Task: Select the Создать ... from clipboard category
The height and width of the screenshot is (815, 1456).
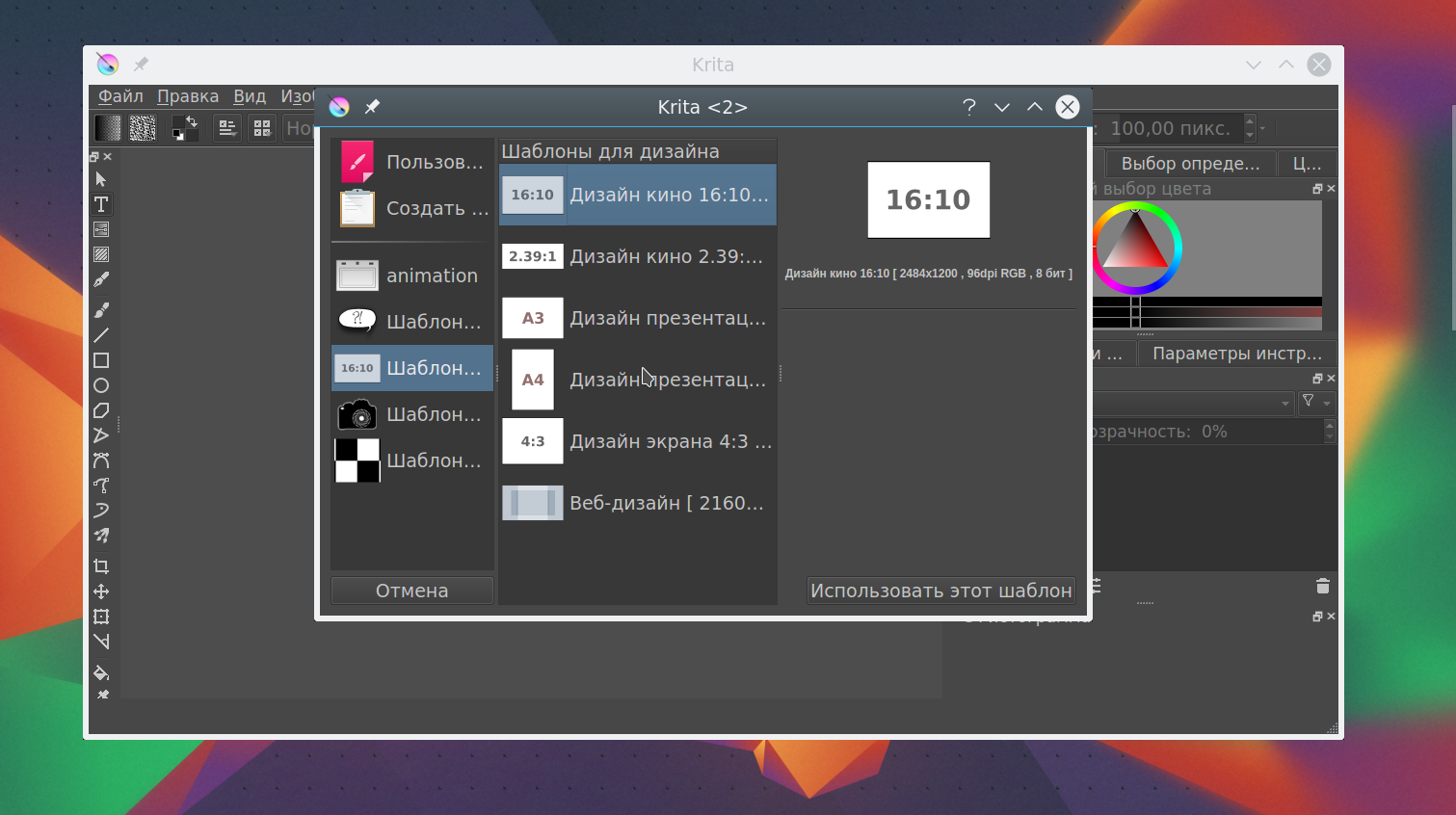Action: pyautogui.click(x=412, y=208)
